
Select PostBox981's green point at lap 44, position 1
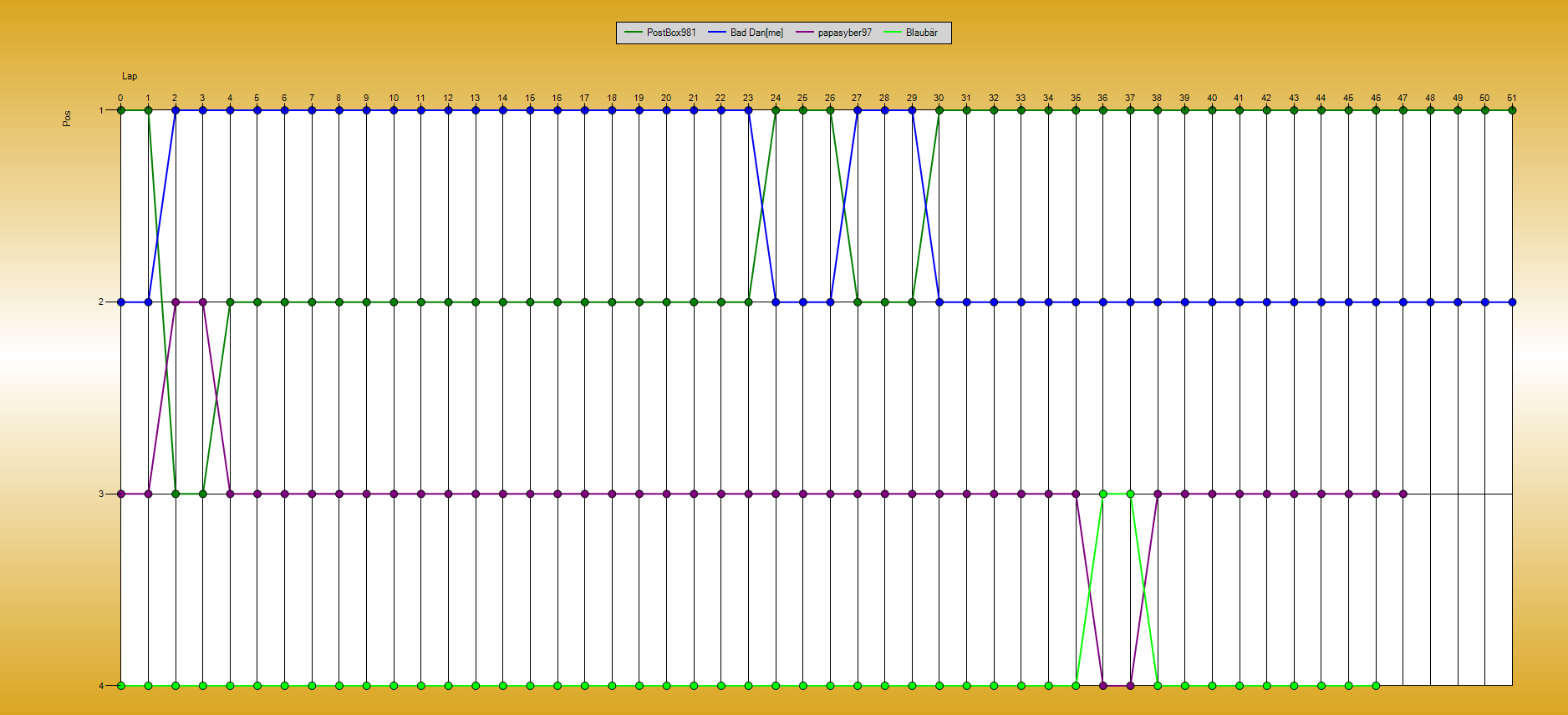(x=1321, y=110)
